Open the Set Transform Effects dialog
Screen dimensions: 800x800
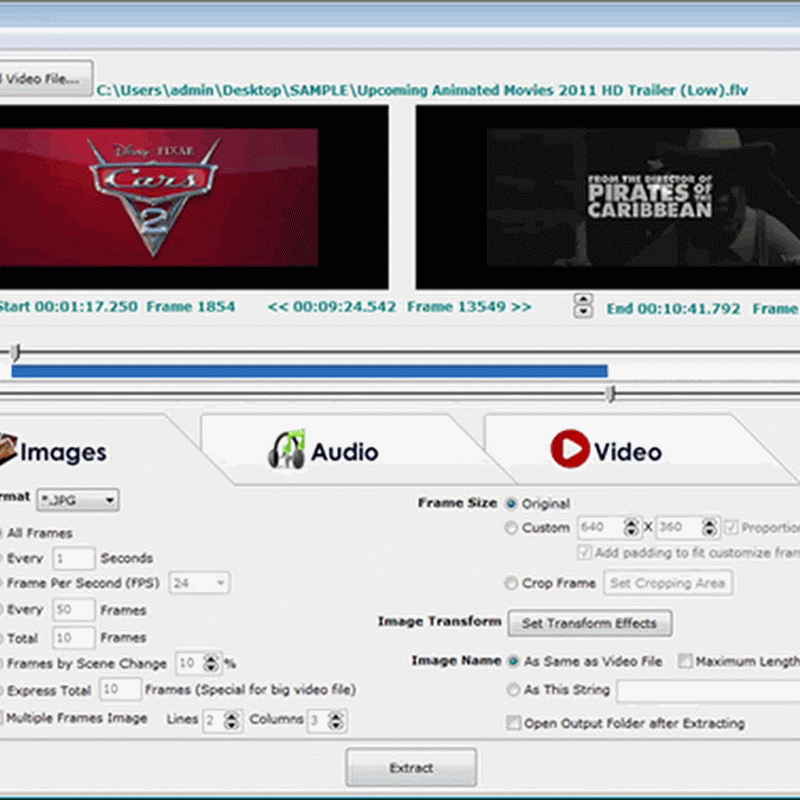(x=589, y=623)
